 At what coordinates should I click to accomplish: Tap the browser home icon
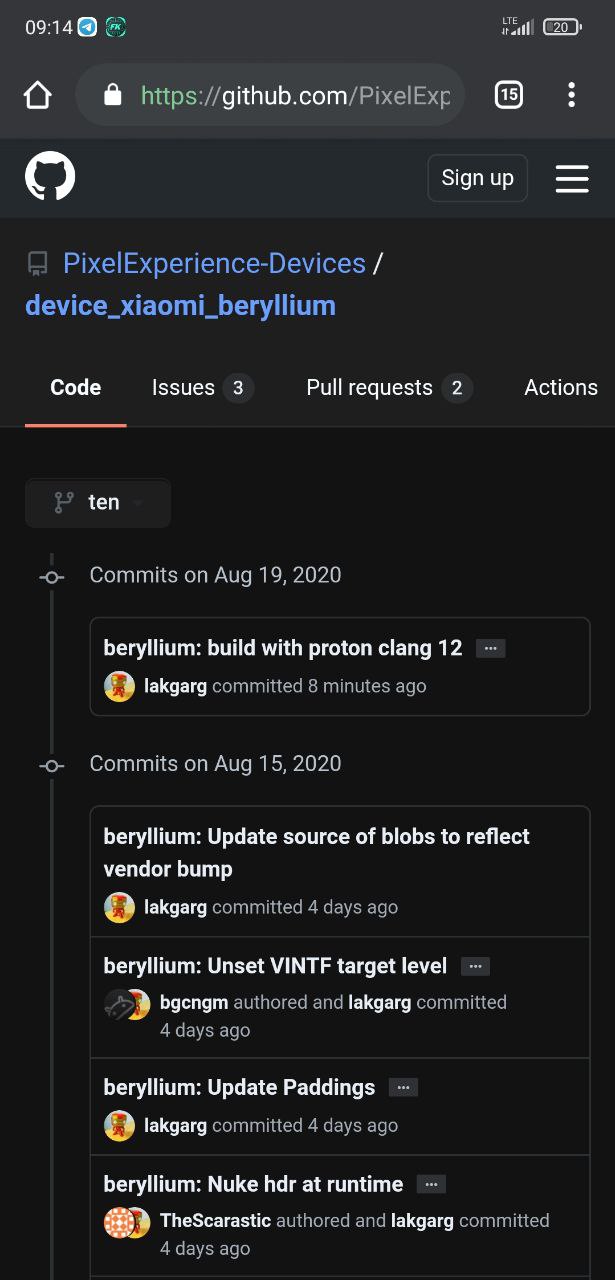37,95
